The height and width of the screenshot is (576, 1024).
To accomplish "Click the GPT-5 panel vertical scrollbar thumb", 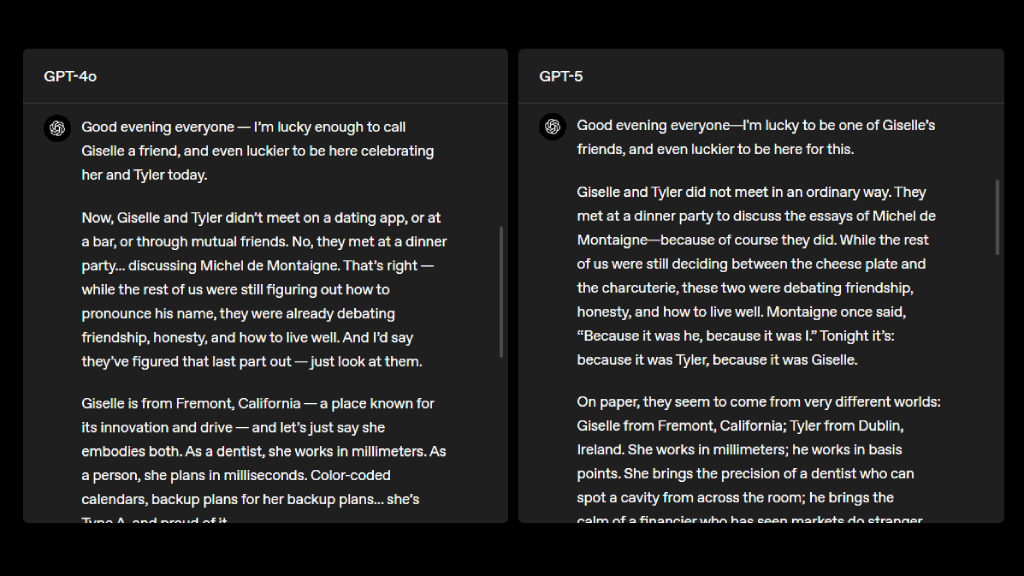I will click(x=997, y=217).
